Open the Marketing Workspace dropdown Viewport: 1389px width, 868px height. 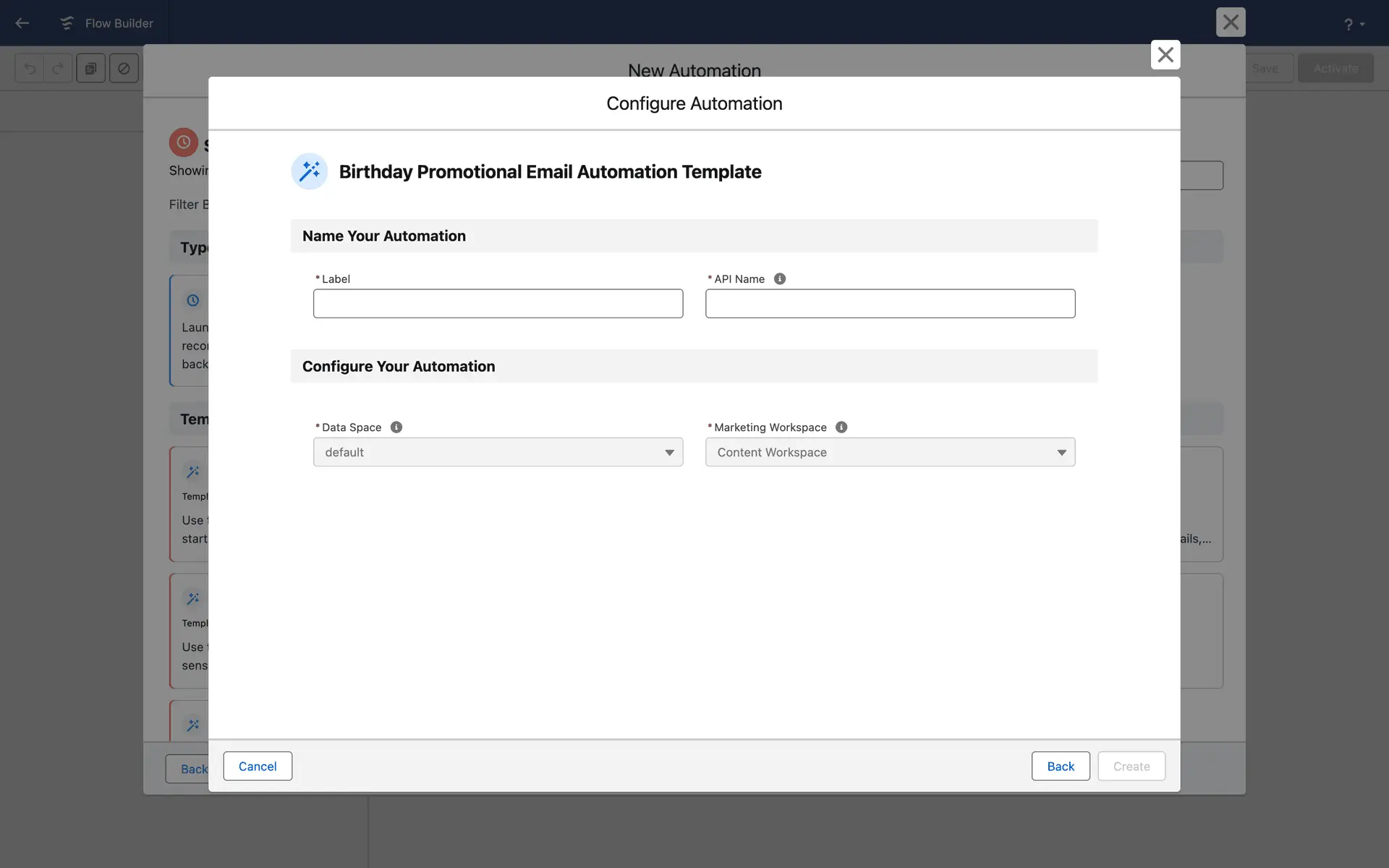pyautogui.click(x=890, y=452)
